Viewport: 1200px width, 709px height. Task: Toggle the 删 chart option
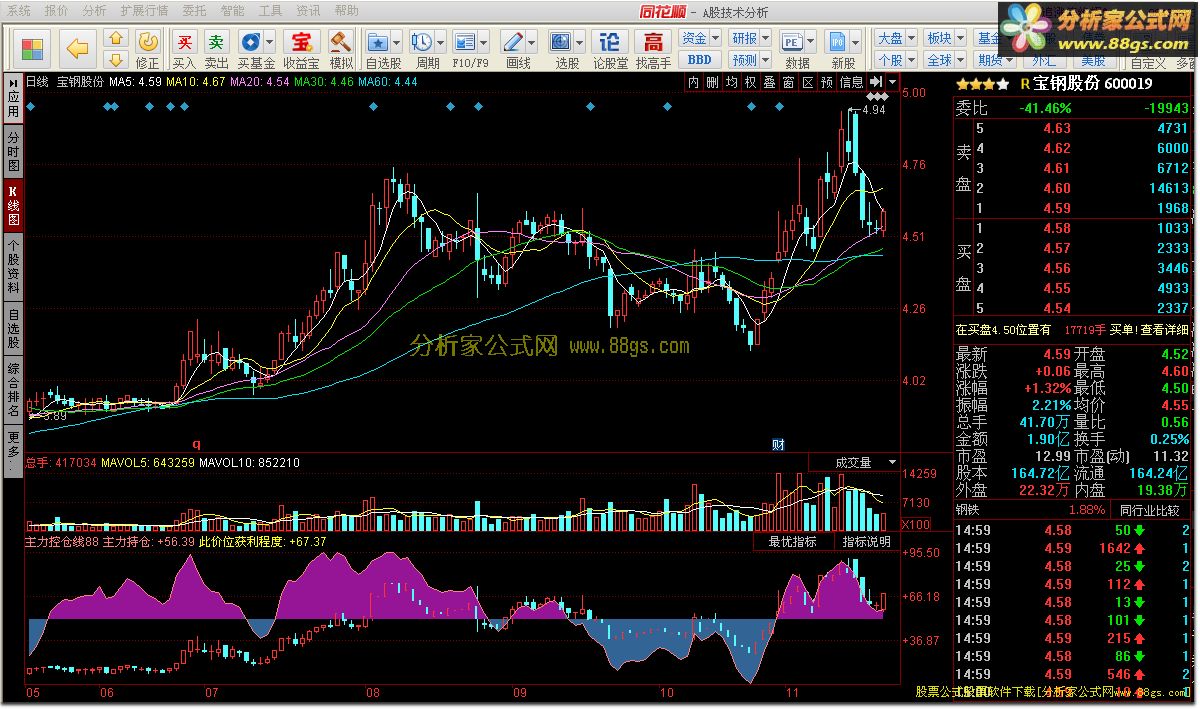tap(712, 82)
